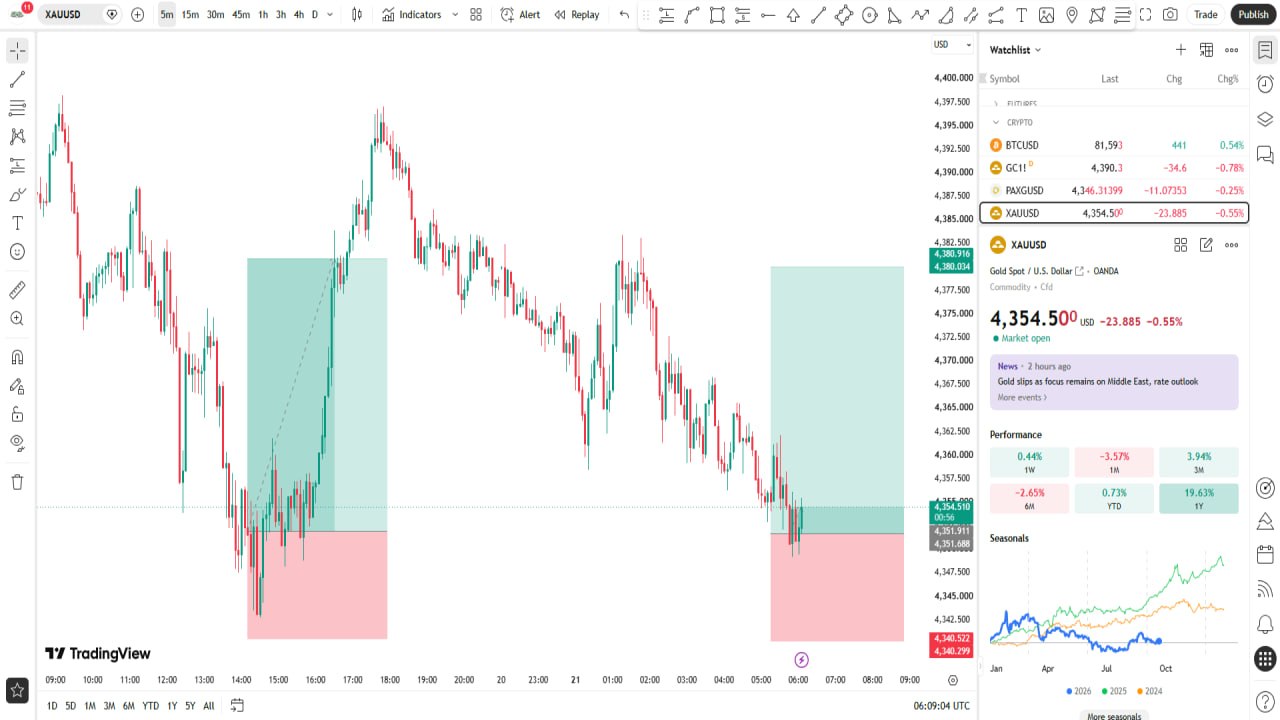The image size is (1280, 720).
Task: Switch to the 15m timeframe
Action: (190, 15)
